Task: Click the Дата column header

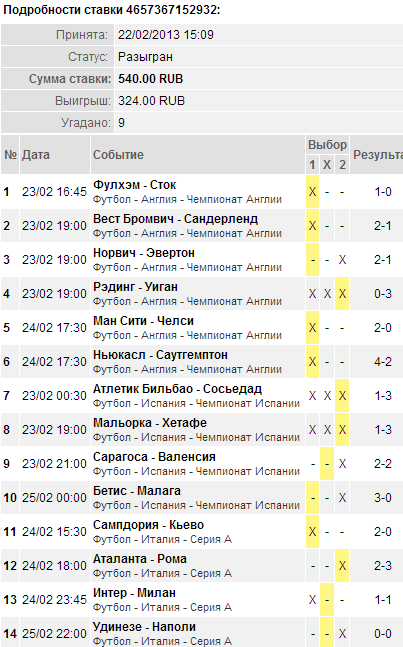Action: [x=36, y=155]
